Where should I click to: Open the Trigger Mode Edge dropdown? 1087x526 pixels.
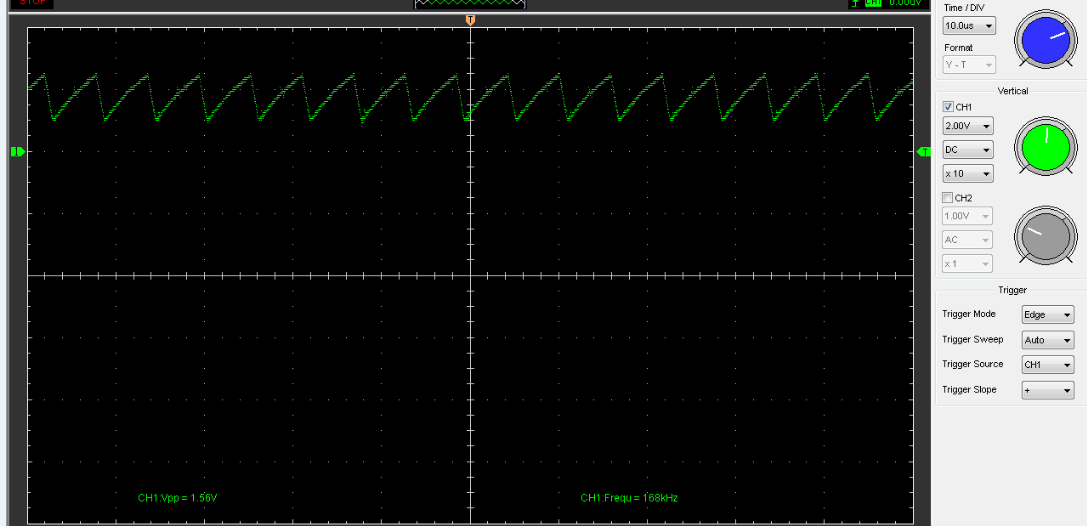(x=1048, y=315)
